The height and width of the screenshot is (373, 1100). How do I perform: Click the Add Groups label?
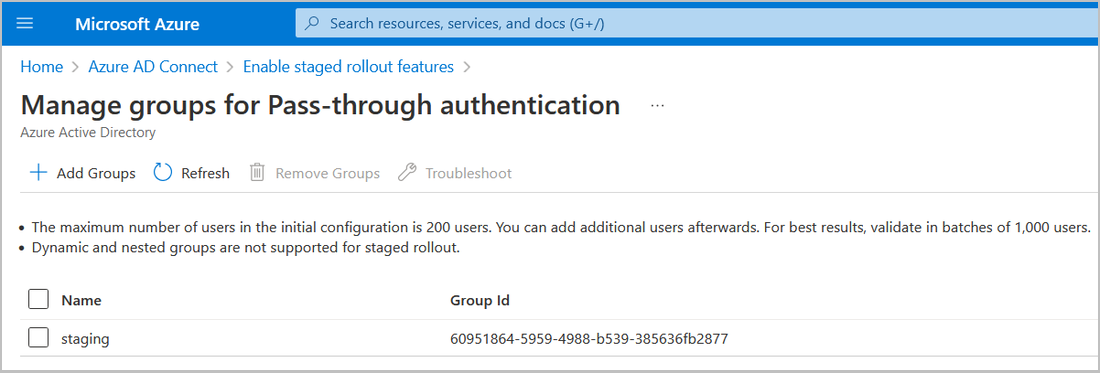coord(96,173)
